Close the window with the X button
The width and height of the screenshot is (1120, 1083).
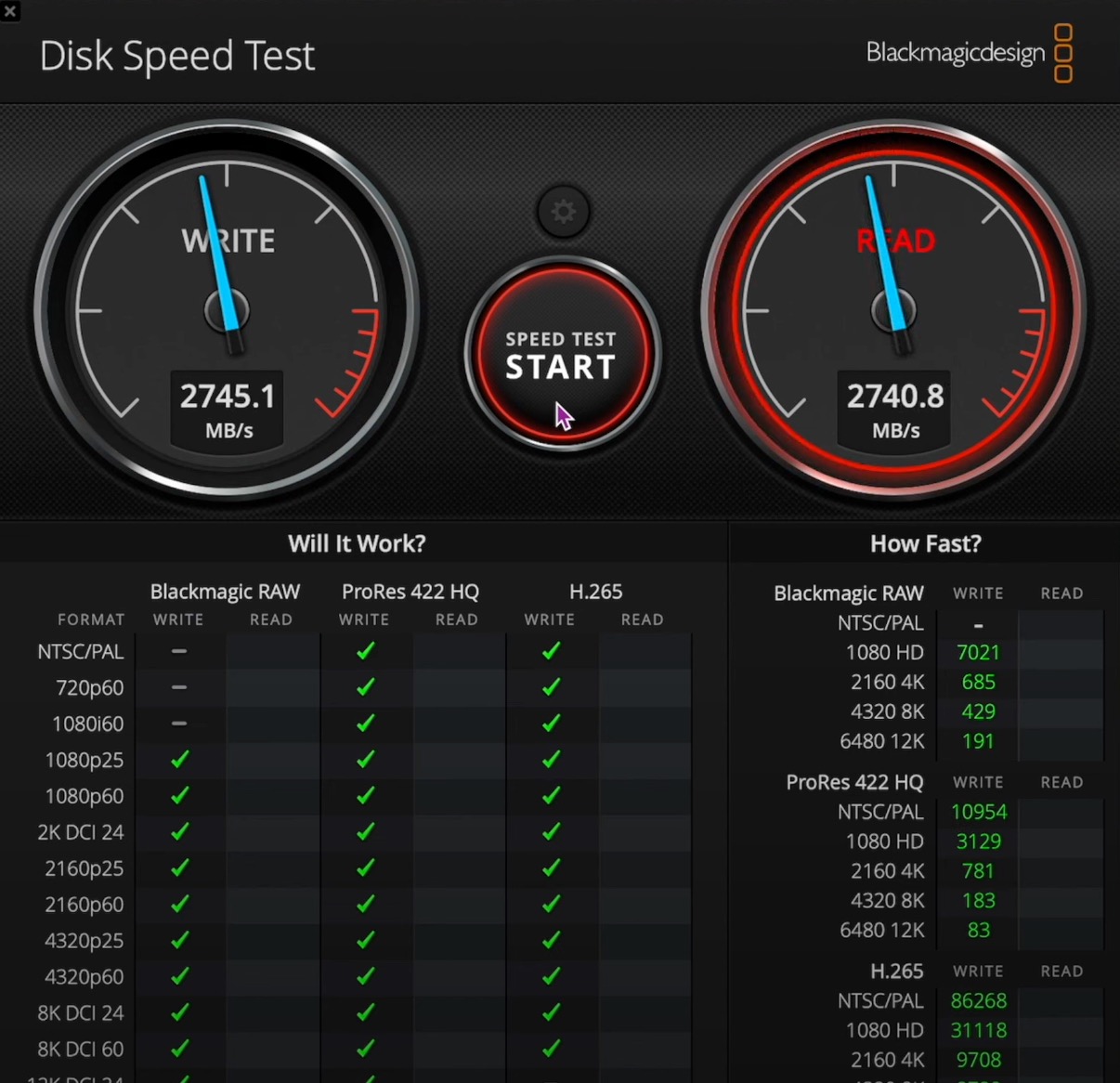(10, 11)
